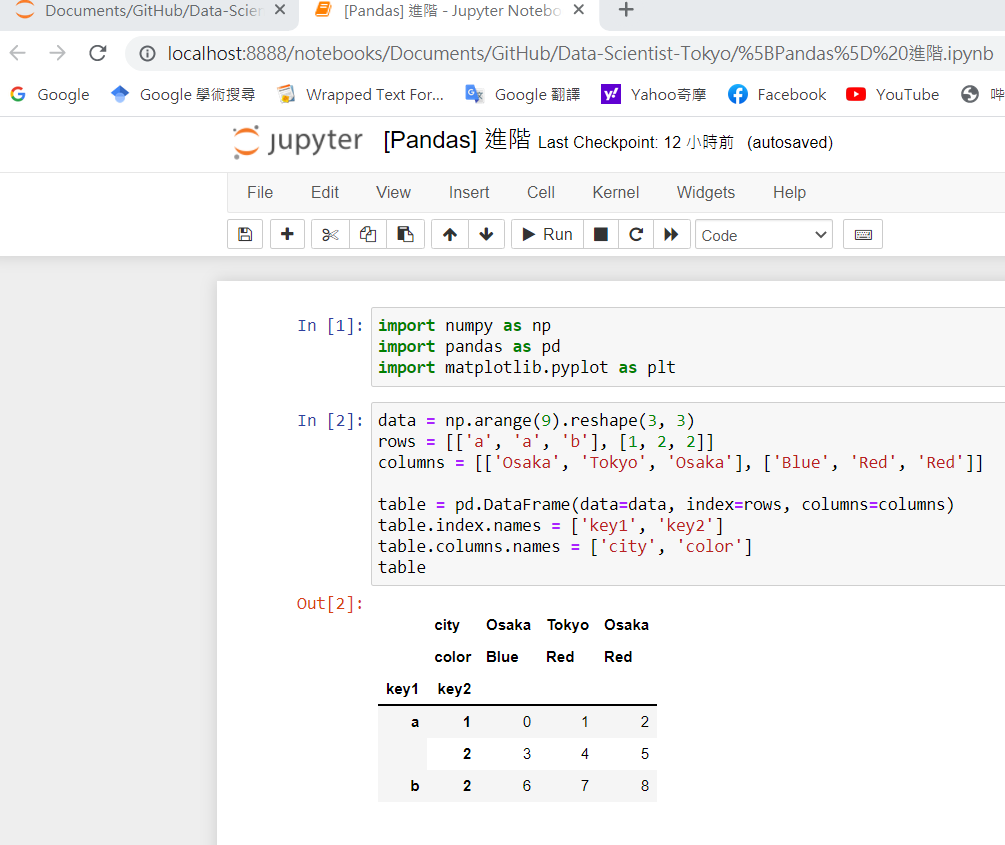Save the notebook via the save icon
Image resolution: width=1005 pixels, height=845 pixels.
(244, 233)
